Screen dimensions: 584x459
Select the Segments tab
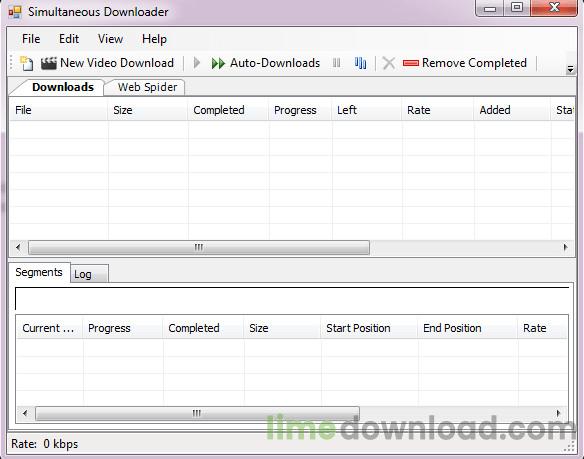pos(39,272)
